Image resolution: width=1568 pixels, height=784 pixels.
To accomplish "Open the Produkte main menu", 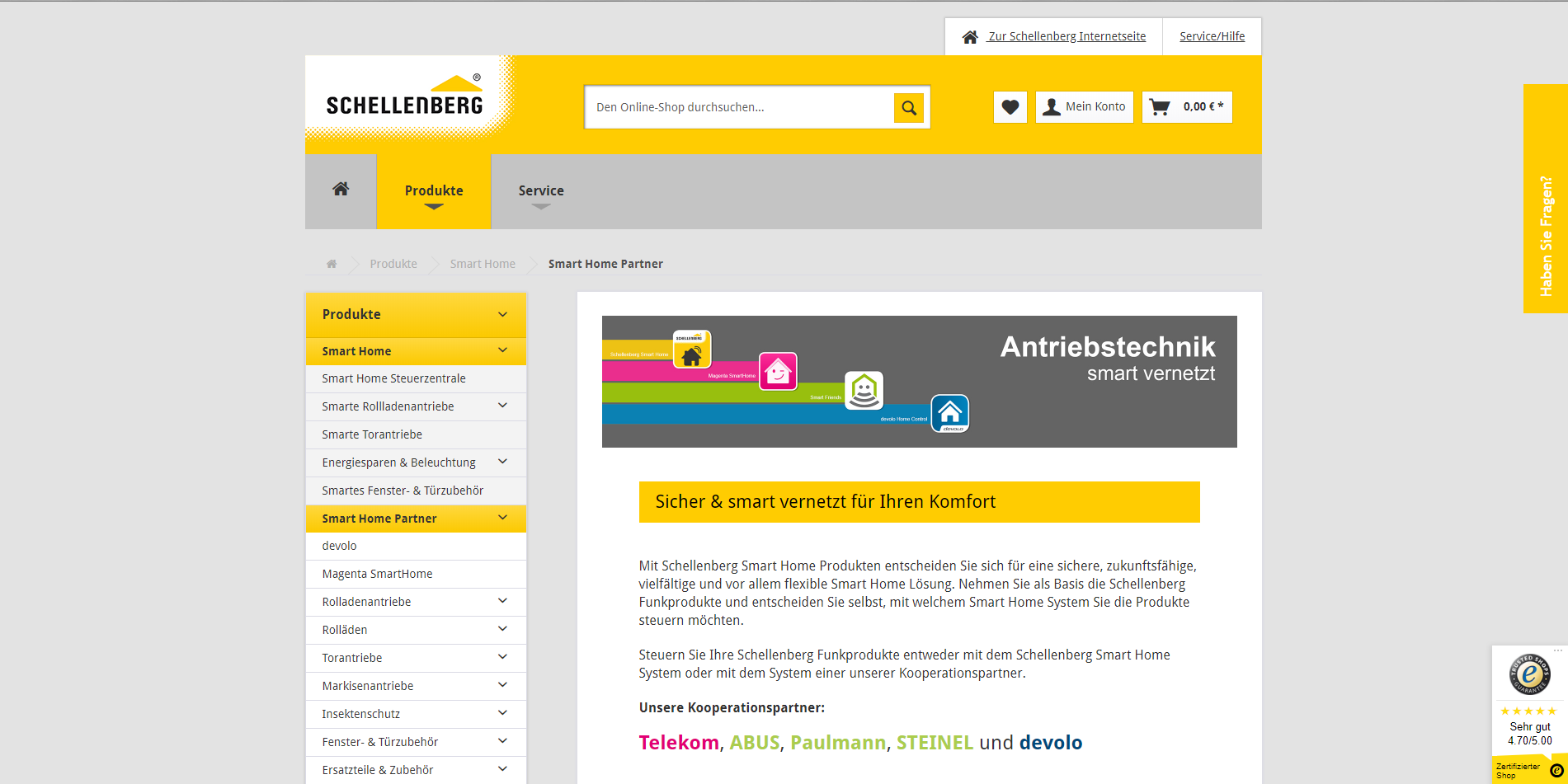I will (x=434, y=191).
